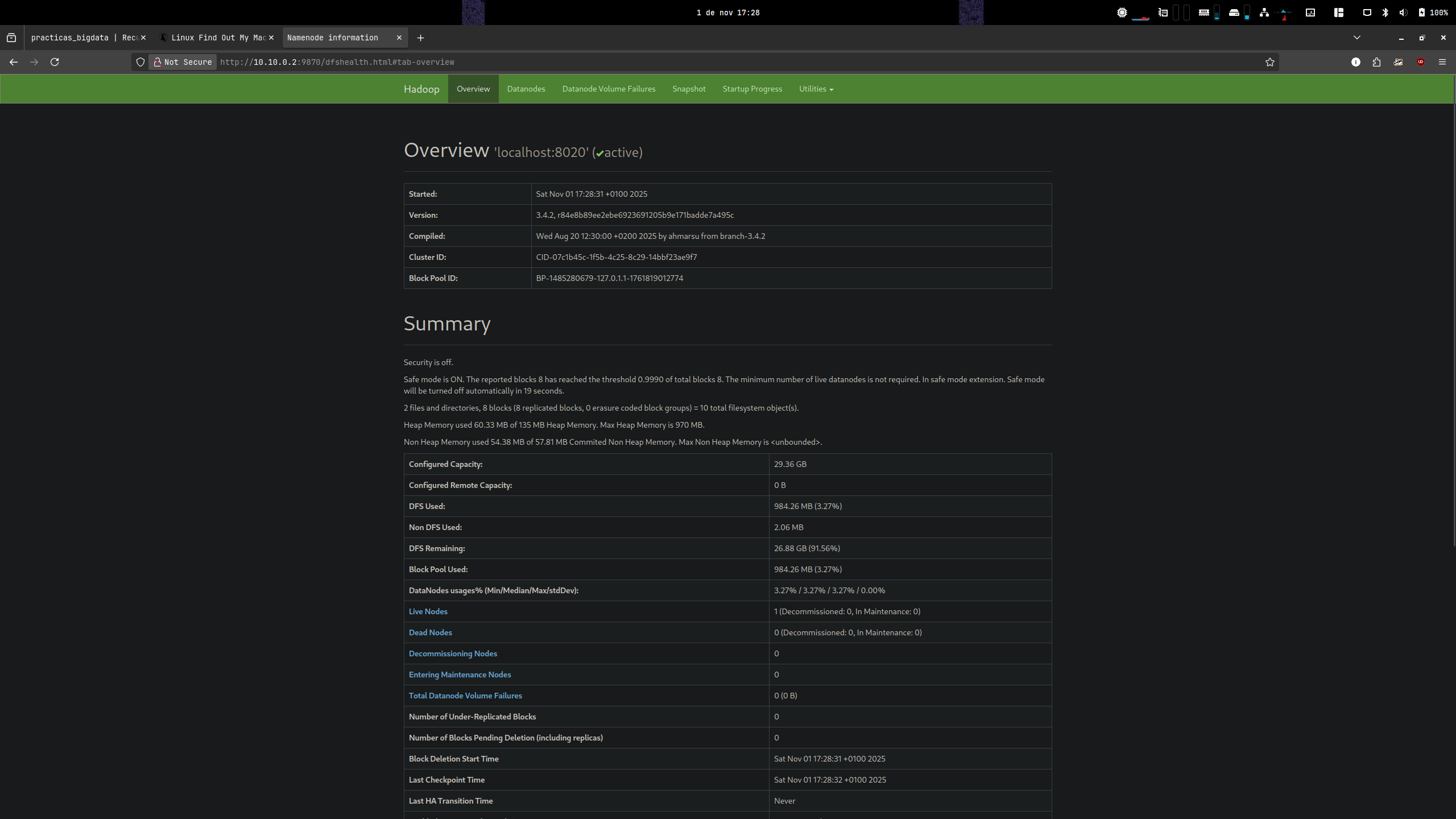Switch to the Datanodes tab

(526, 89)
